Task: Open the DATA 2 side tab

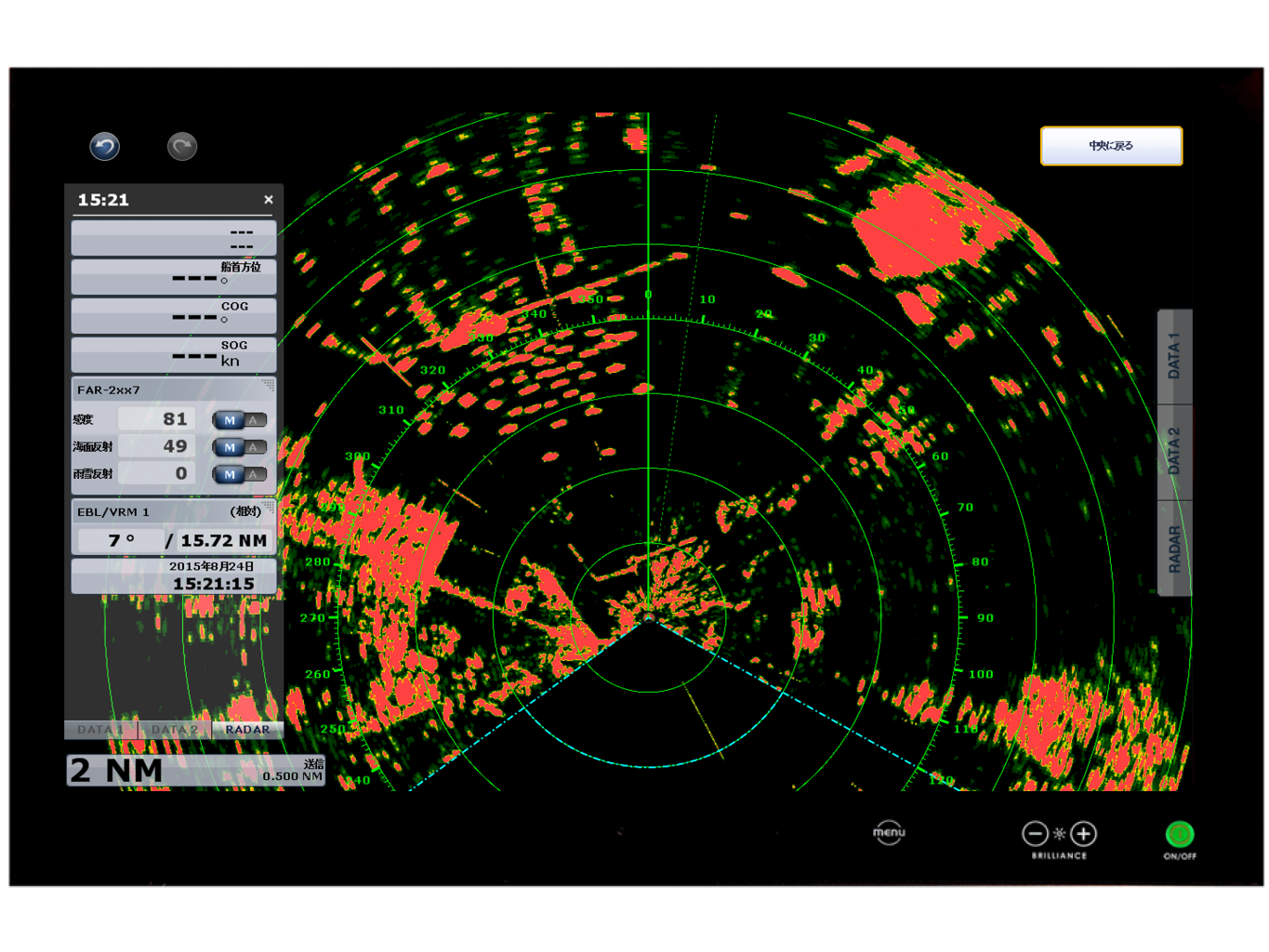Action: pos(1174,453)
